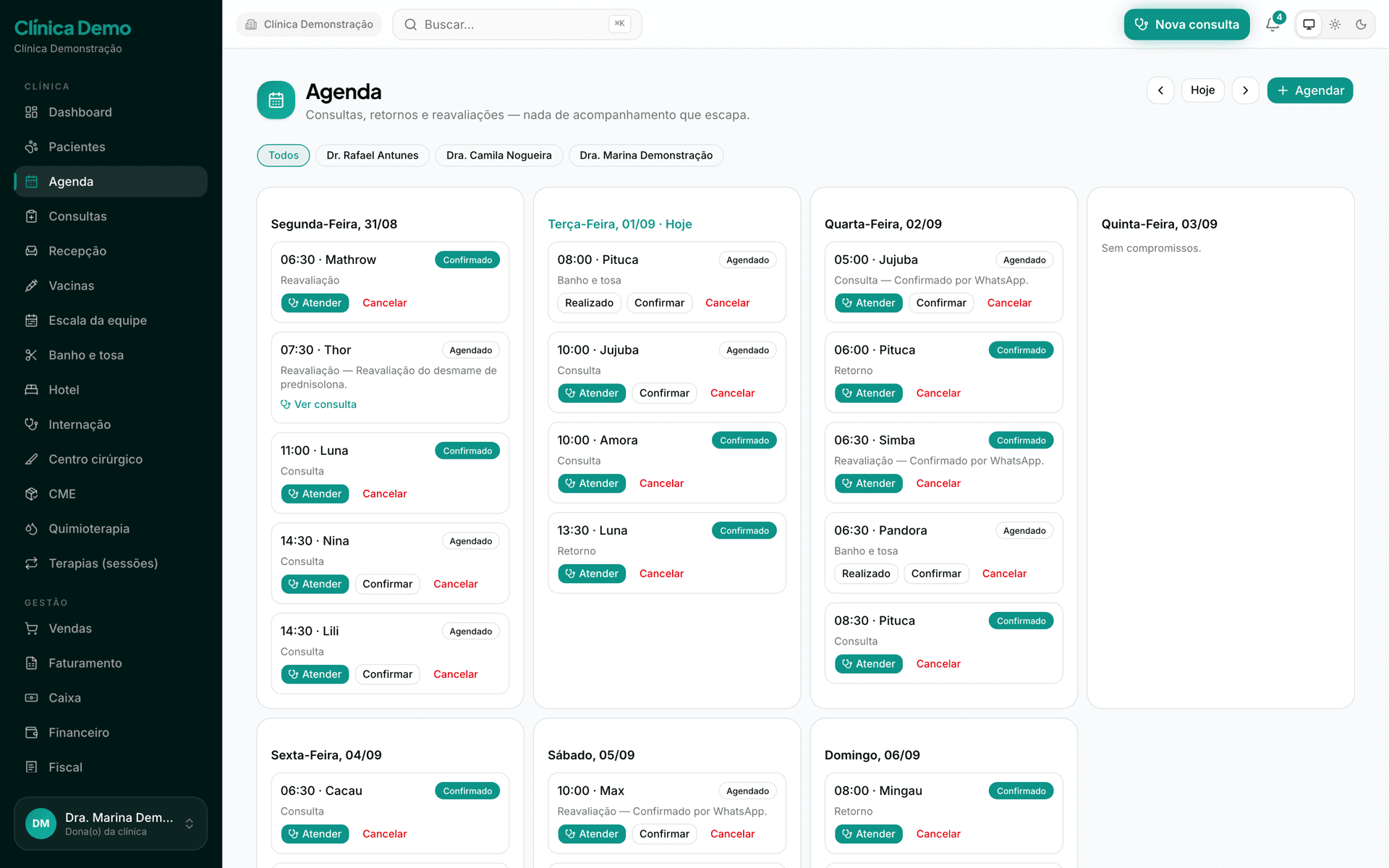The image size is (1389, 868).
Task: Click the Vacinas syringe icon
Action: click(31, 286)
